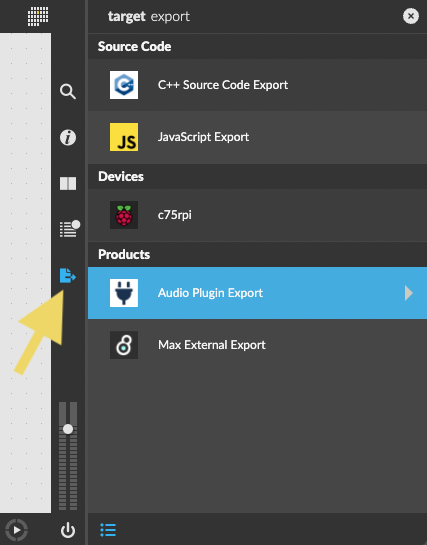Close the target export panel
Image resolution: width=427 pixels, height=545 pixels.
pyautogui.click(x=411, y=16)
